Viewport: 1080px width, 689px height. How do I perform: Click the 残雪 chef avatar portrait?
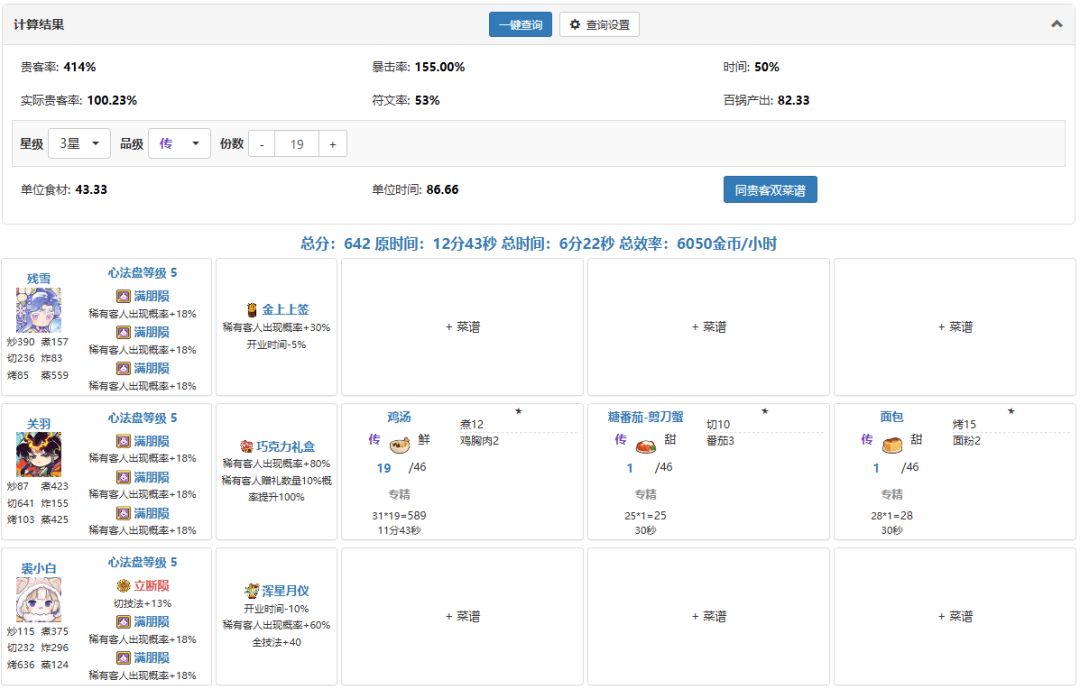[x=39, y=310]
